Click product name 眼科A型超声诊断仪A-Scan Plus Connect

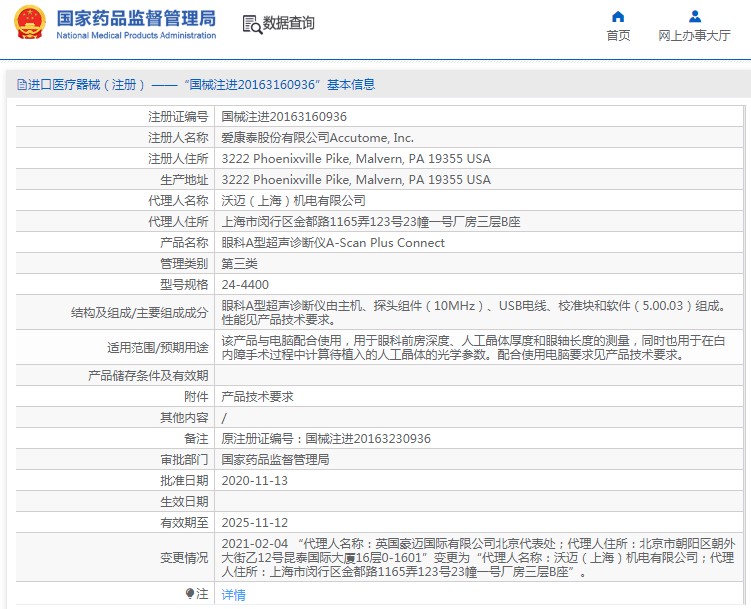click(x=333, y=243)
